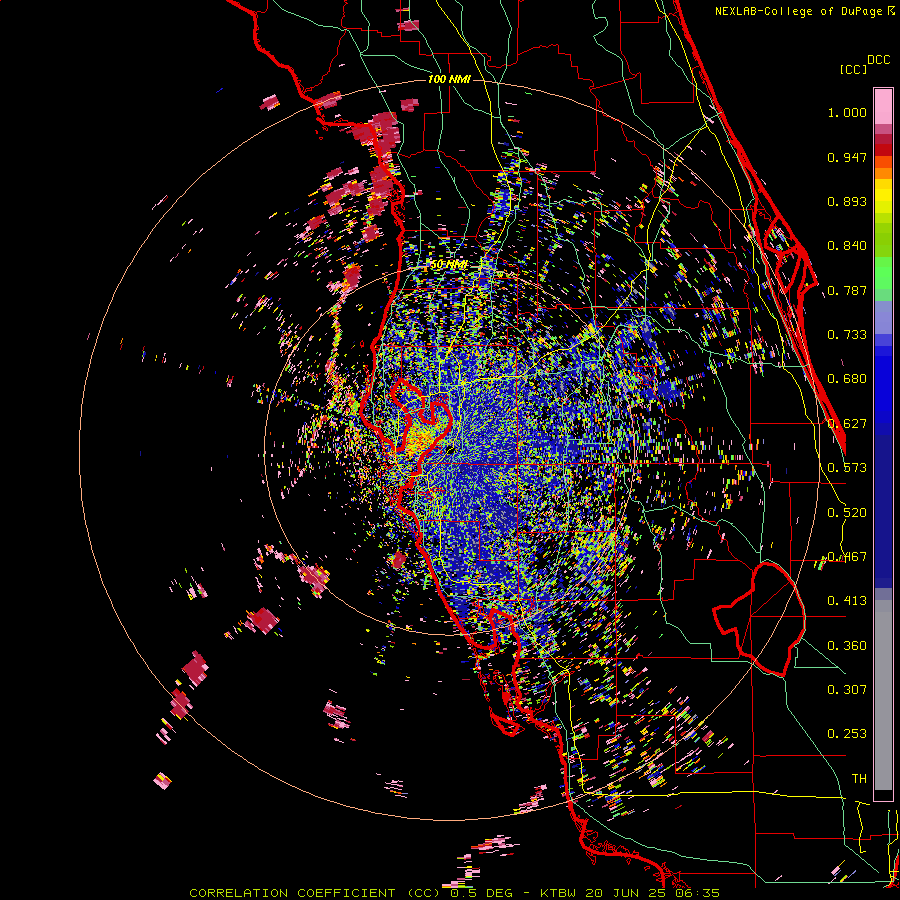This screenshot has width=900, height=900.
Task: Click the bright green segment of color scale
Action: (883, 273)
